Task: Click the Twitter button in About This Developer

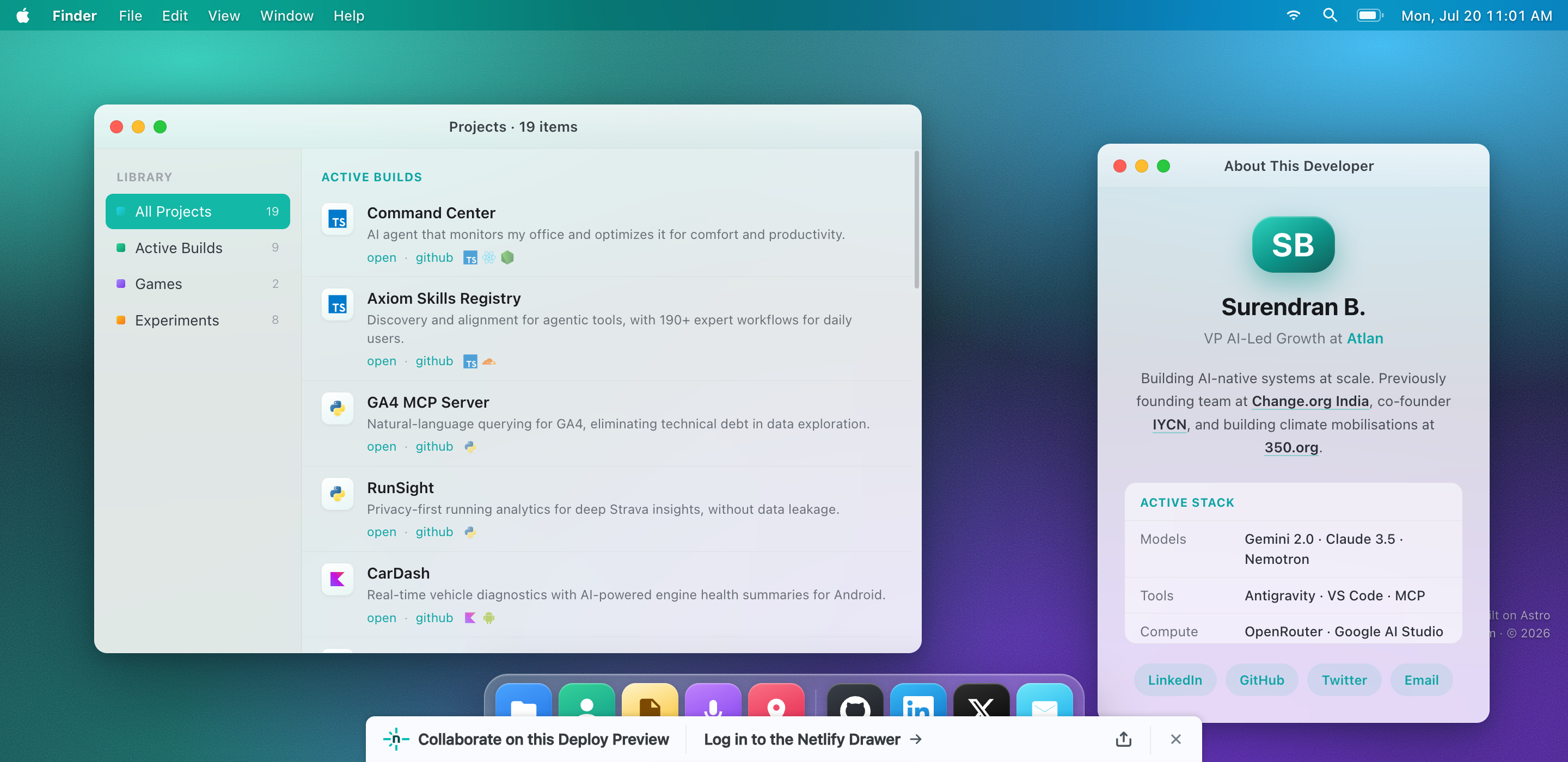Action: point(1344,680)
